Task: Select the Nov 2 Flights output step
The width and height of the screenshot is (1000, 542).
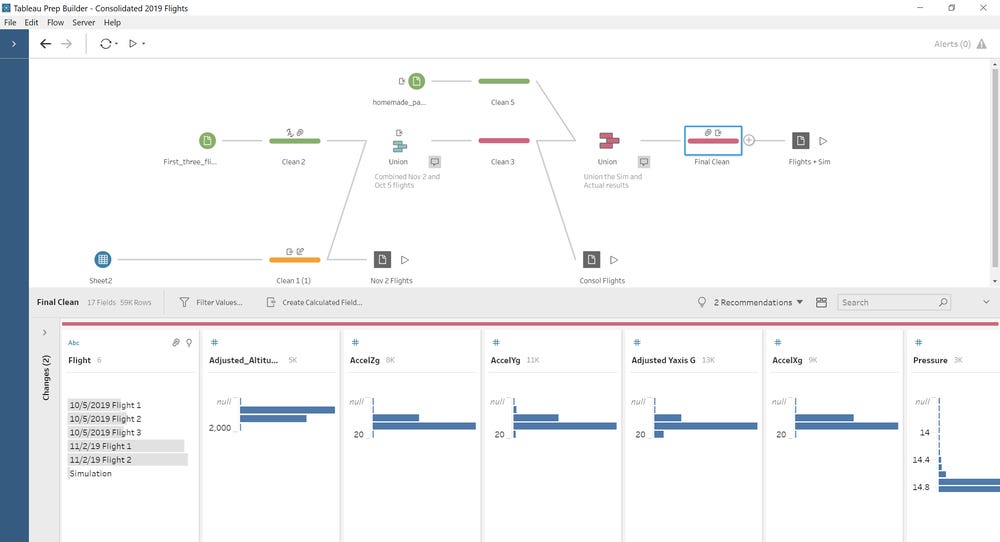Action: (x=382, y=260)
